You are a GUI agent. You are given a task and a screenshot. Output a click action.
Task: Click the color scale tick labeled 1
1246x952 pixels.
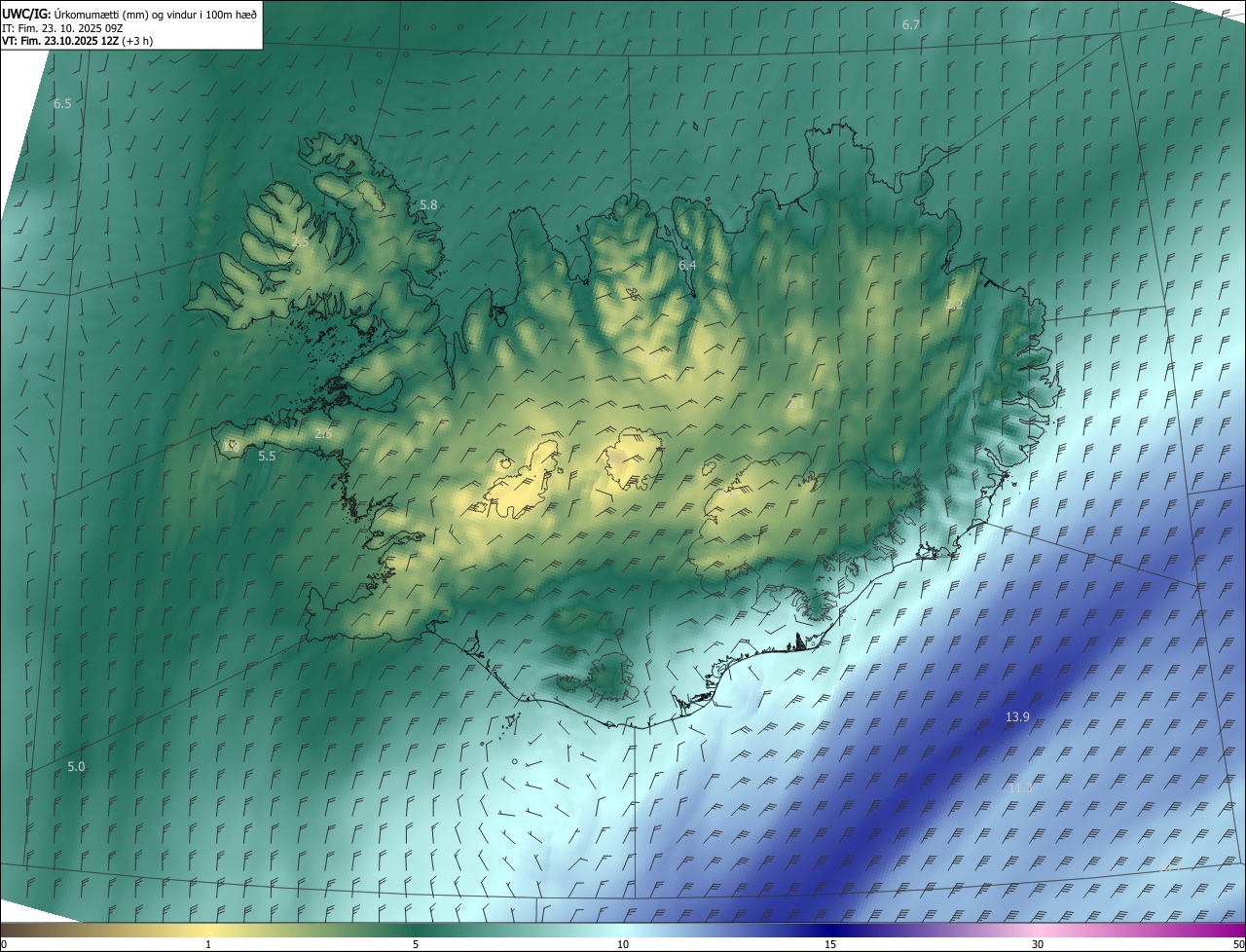[208, 944]
